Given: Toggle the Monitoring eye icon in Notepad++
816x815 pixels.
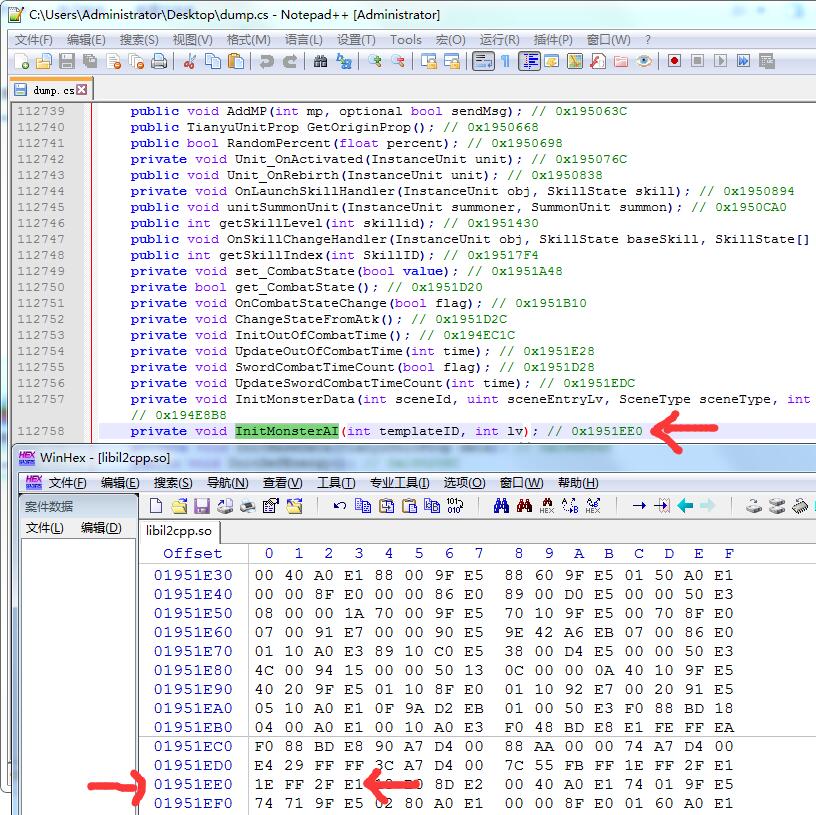Looking at the screenshot, I should pos(644,61).
